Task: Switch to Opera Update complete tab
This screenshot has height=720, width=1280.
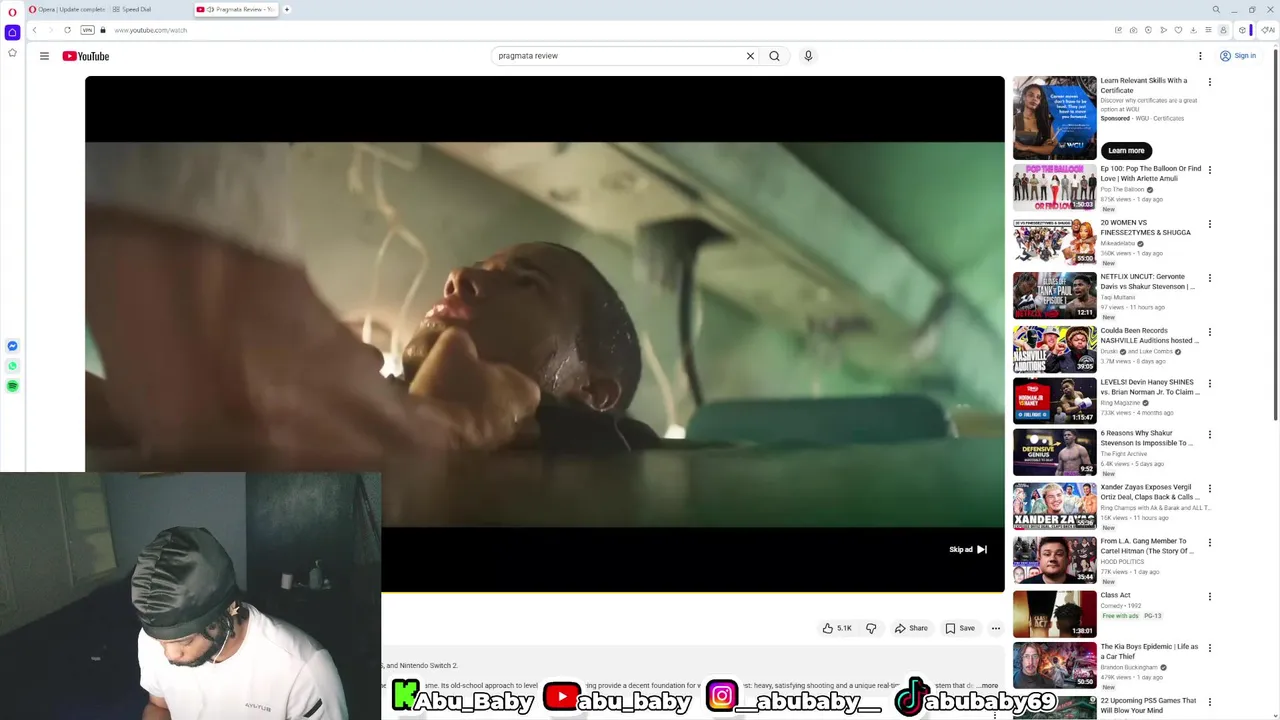Action: (66, 9)
